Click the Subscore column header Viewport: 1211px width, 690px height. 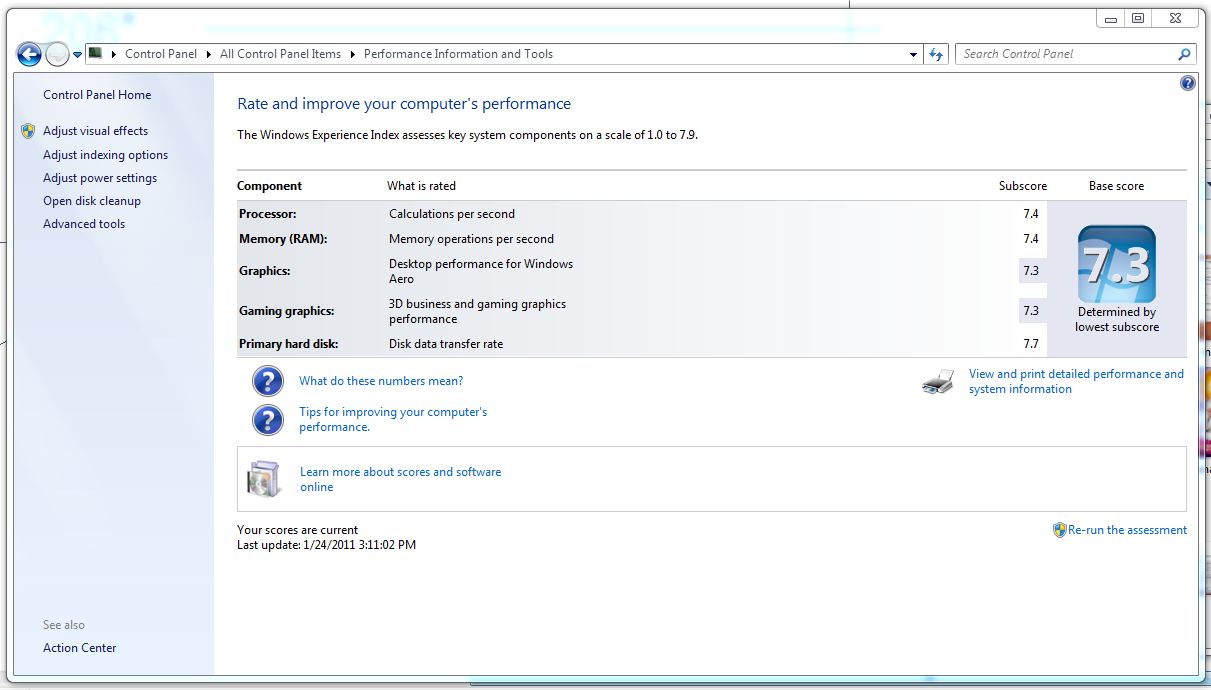click(1023, 186)
